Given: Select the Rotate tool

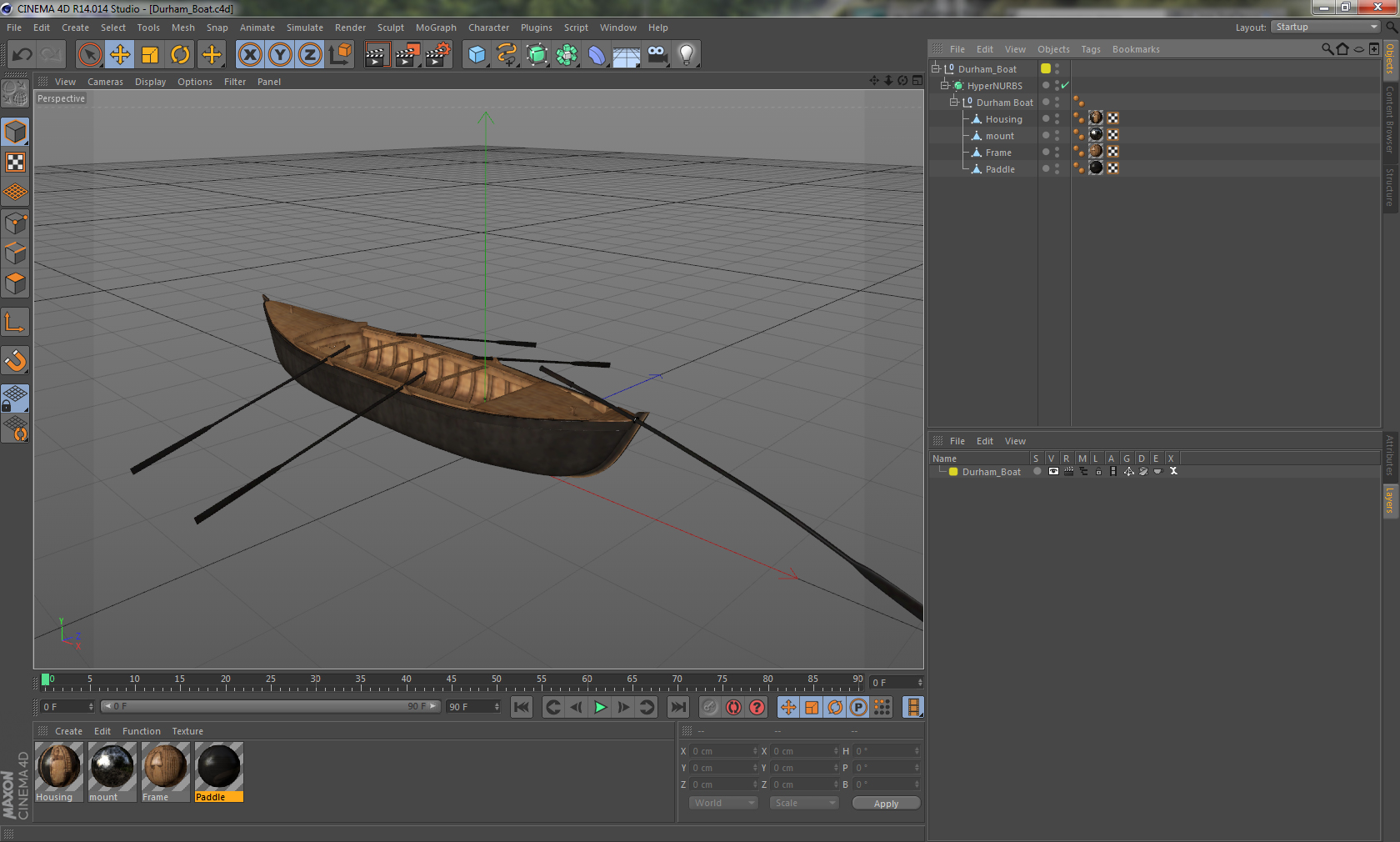Looking at the screenshot, I should [x=180, y=55].
